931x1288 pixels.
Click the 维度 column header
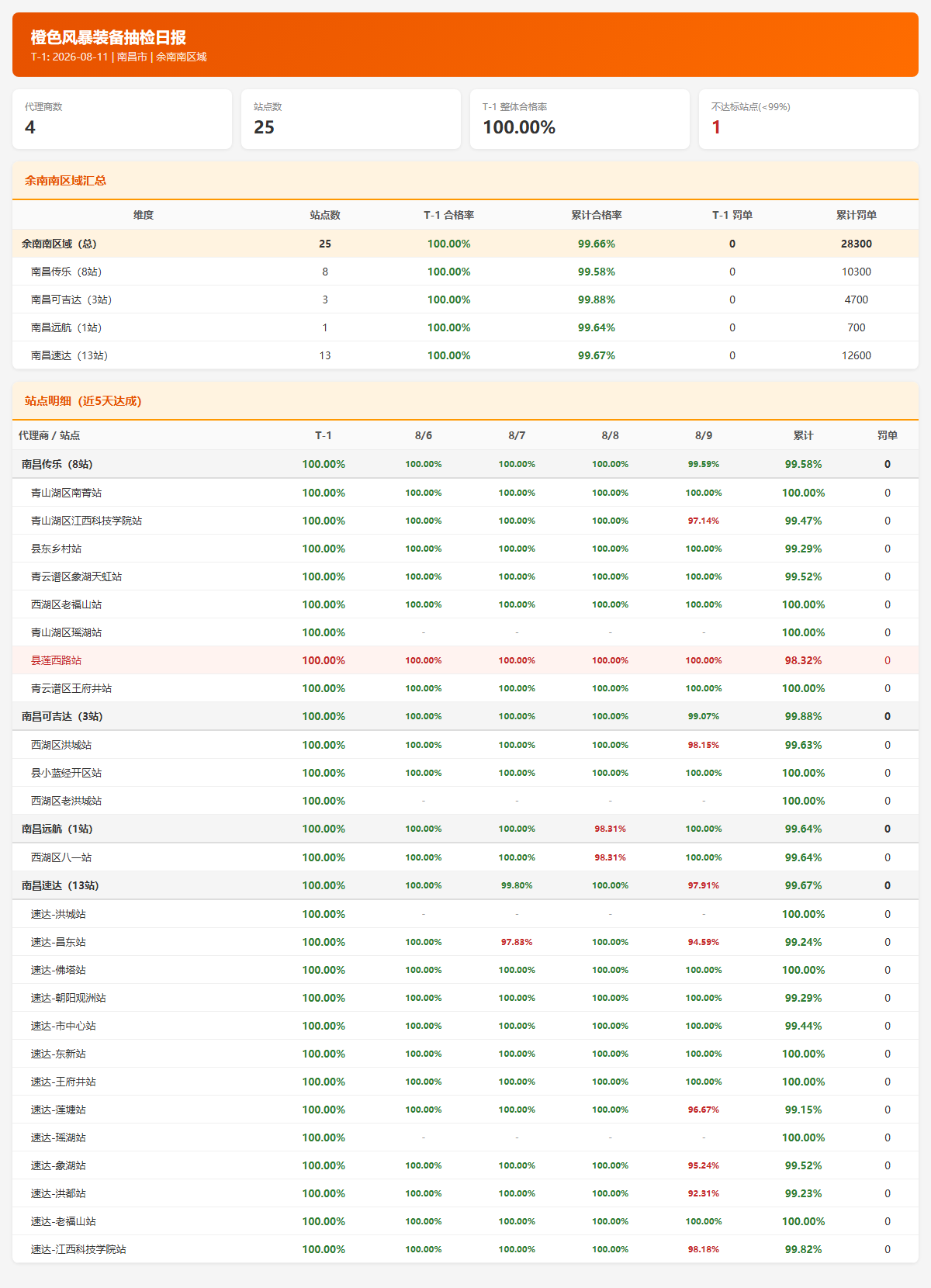(144, 215)
